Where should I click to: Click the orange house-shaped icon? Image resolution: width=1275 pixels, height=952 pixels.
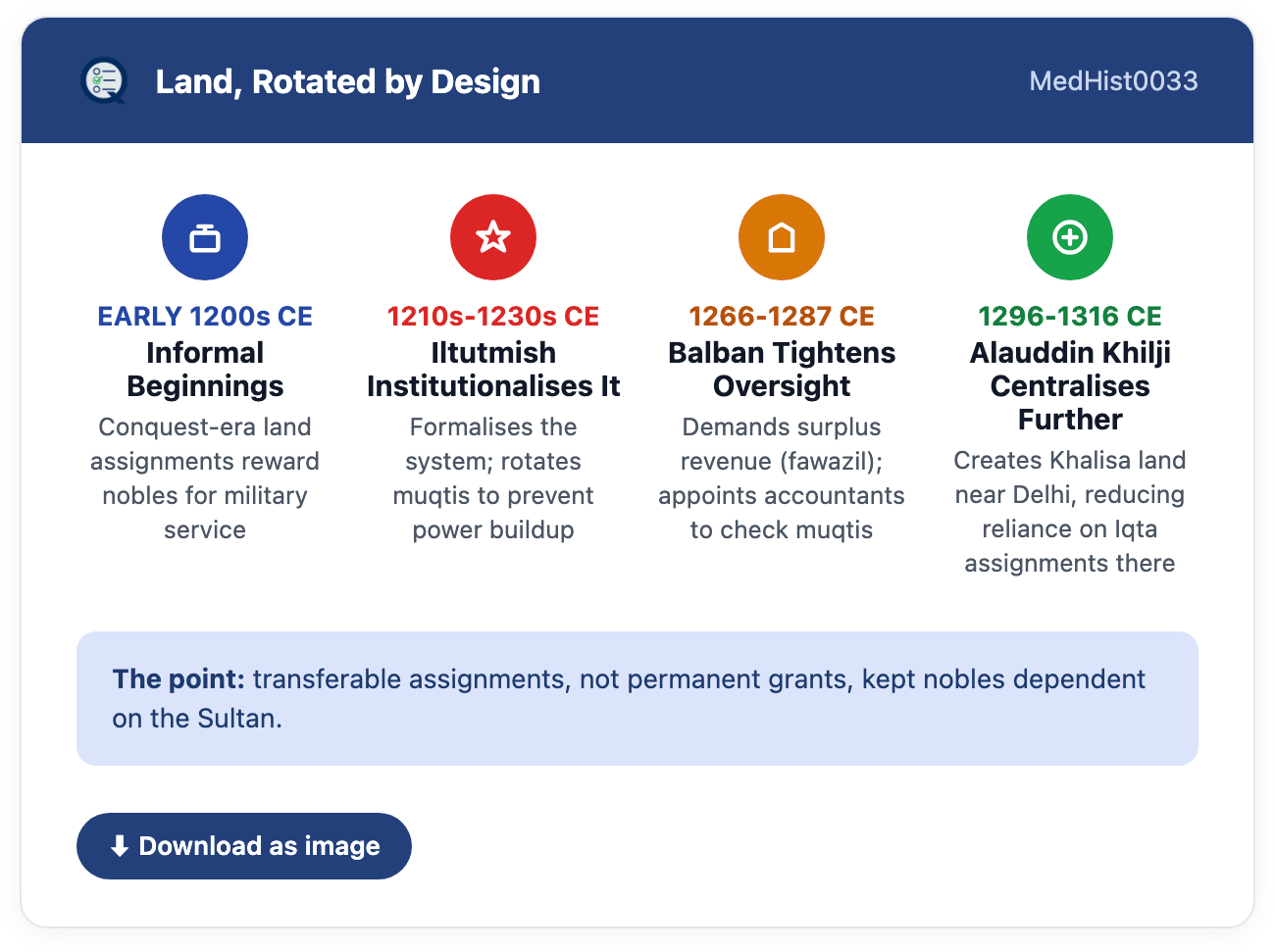(x=782, y=237)
